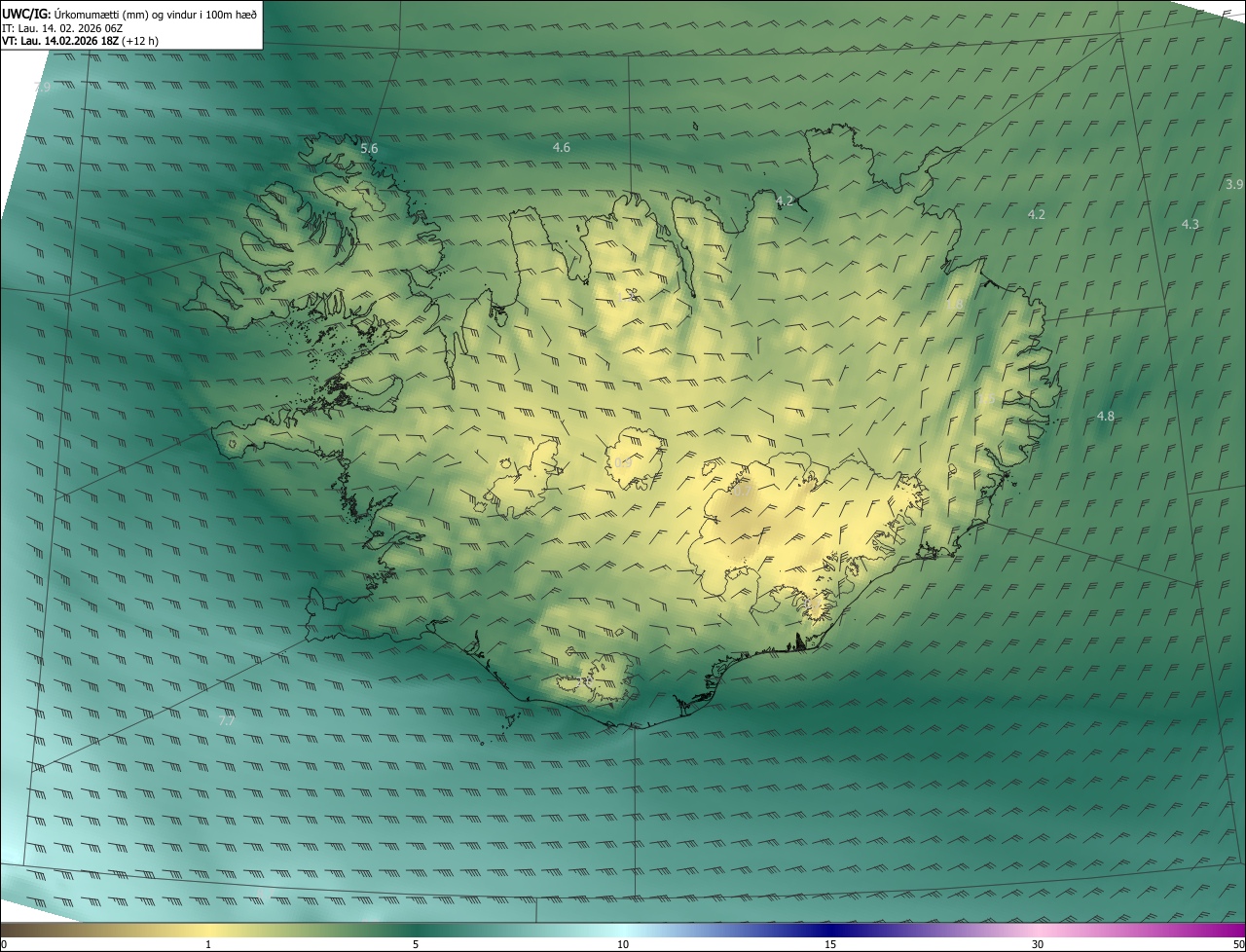Click the '10' tick label on the color scale
The width and height of the screenshot is (1246, 952).
pyautogui.click(x=623, y=944)
